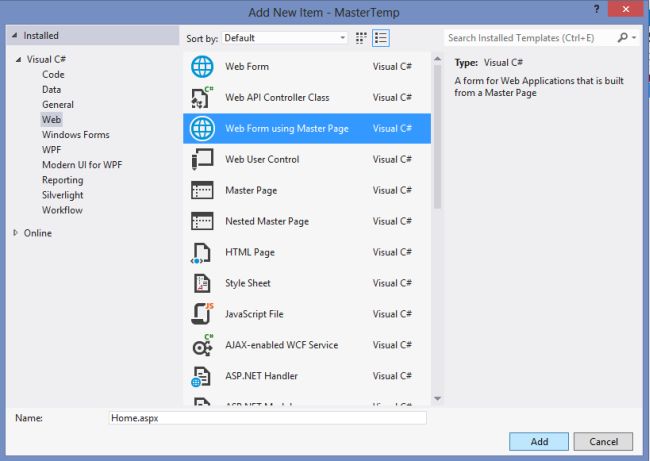650x461 pixels.
Task: Click the Master Page template icon
Action: tap(202, 190)
